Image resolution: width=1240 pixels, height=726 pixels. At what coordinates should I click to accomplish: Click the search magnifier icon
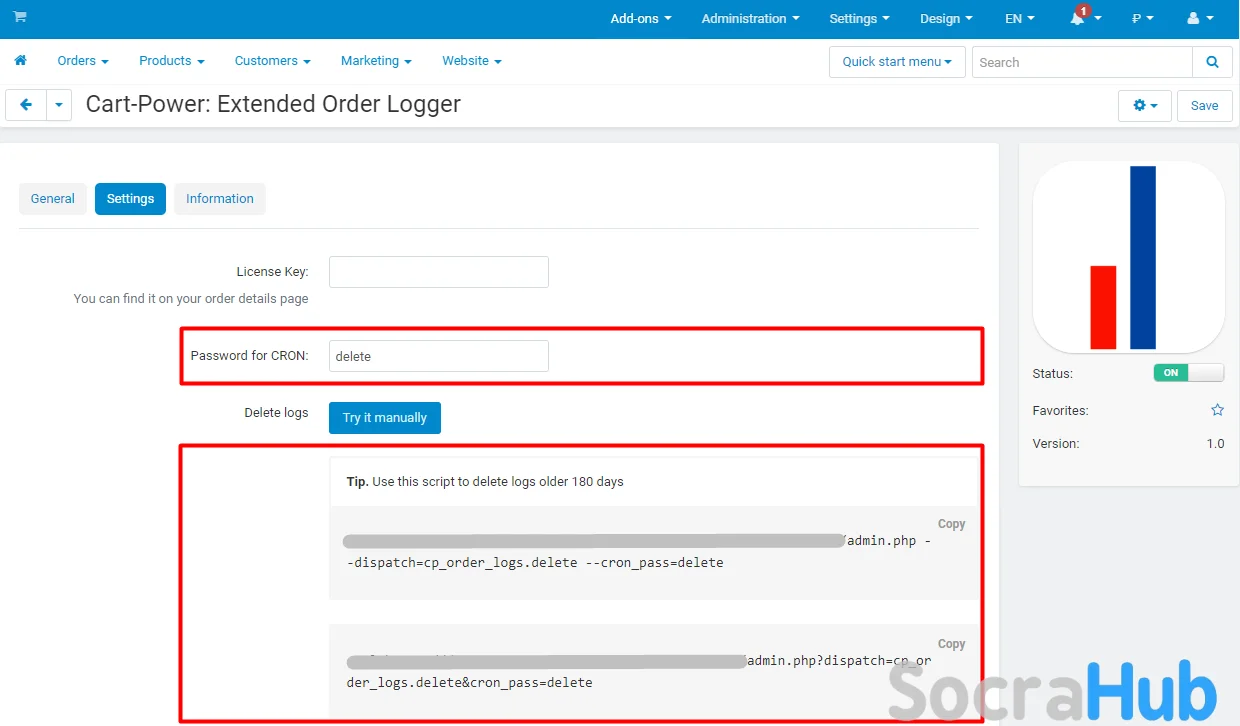1212,62
